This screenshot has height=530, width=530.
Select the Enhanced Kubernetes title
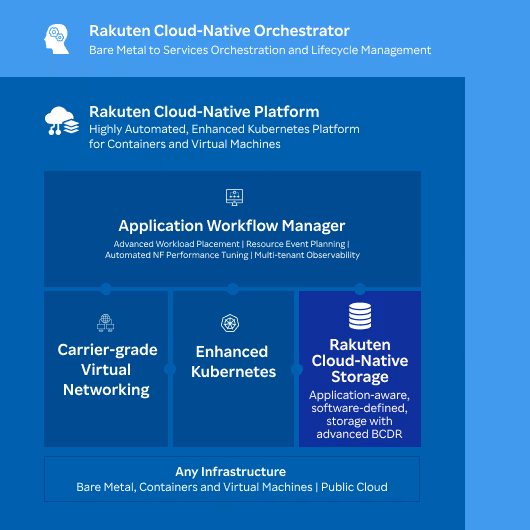(x=233, y=362)
